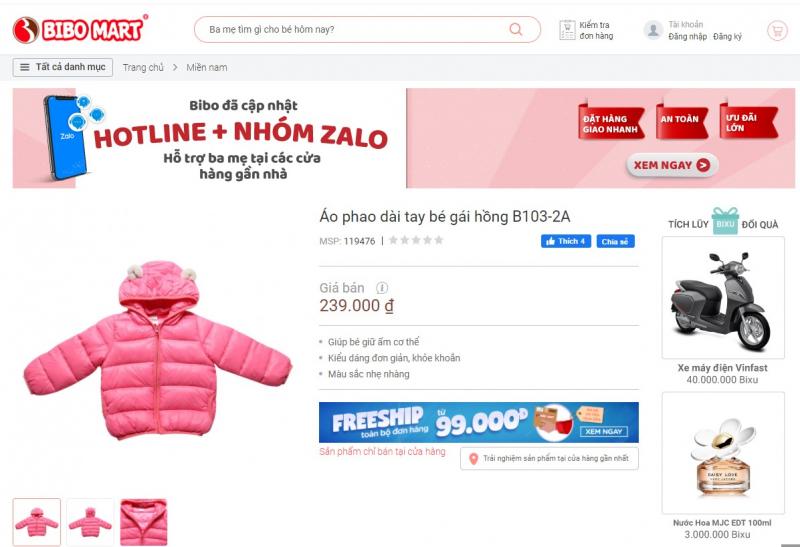
Task: Click the Trang chủ breadcrumb
Action: click(x=143, y=67)
